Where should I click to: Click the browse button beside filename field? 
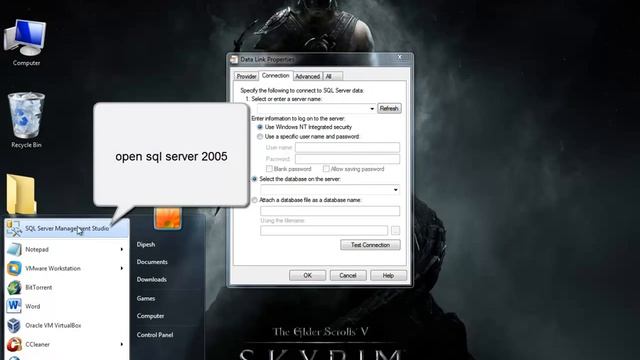tap(395, 231)
